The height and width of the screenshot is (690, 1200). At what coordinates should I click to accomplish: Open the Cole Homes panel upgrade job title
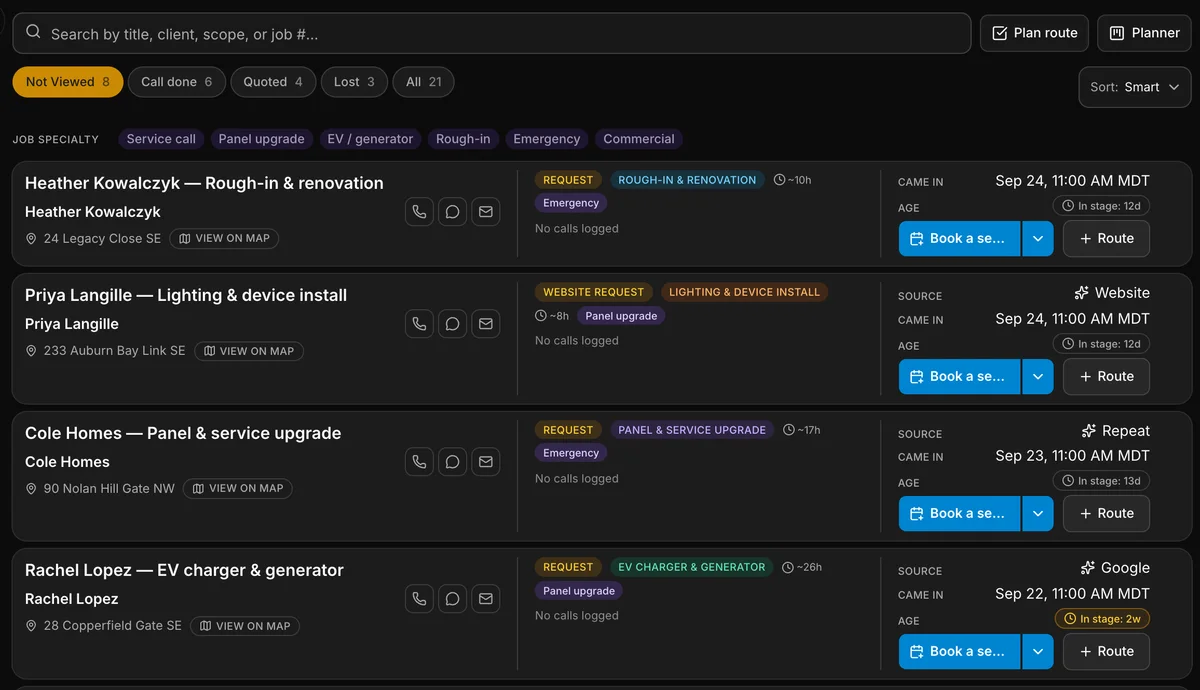click(x=183, y=433)
